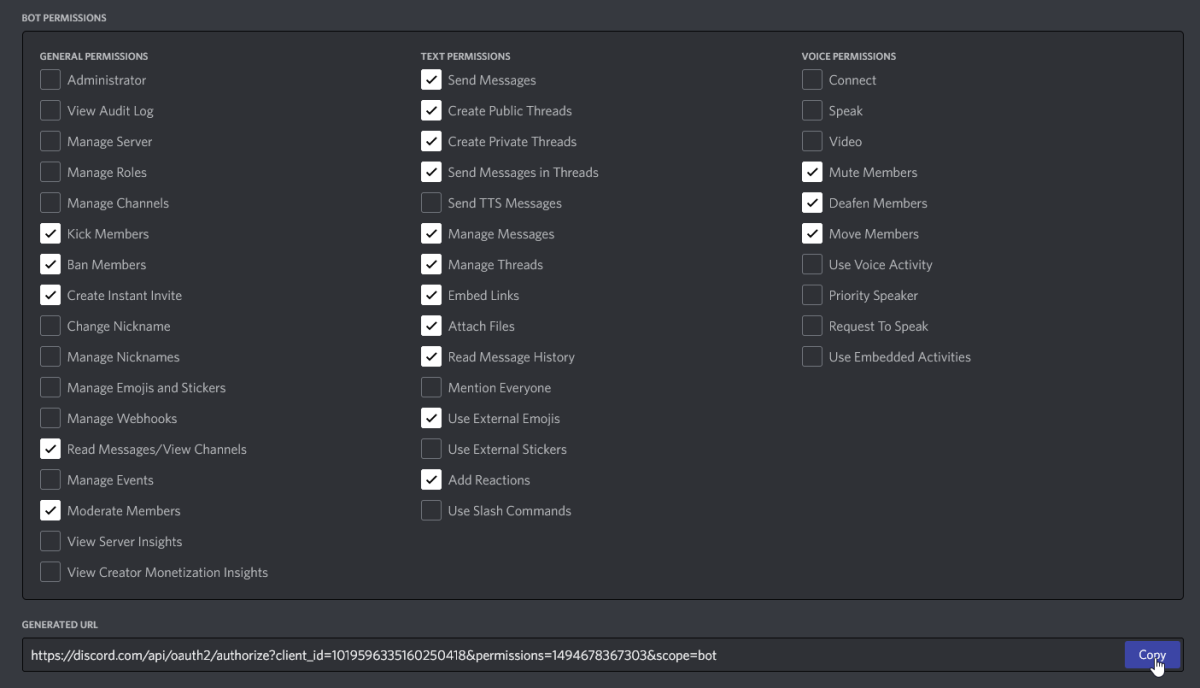Check the Connect voice permission

pos(812,79)
